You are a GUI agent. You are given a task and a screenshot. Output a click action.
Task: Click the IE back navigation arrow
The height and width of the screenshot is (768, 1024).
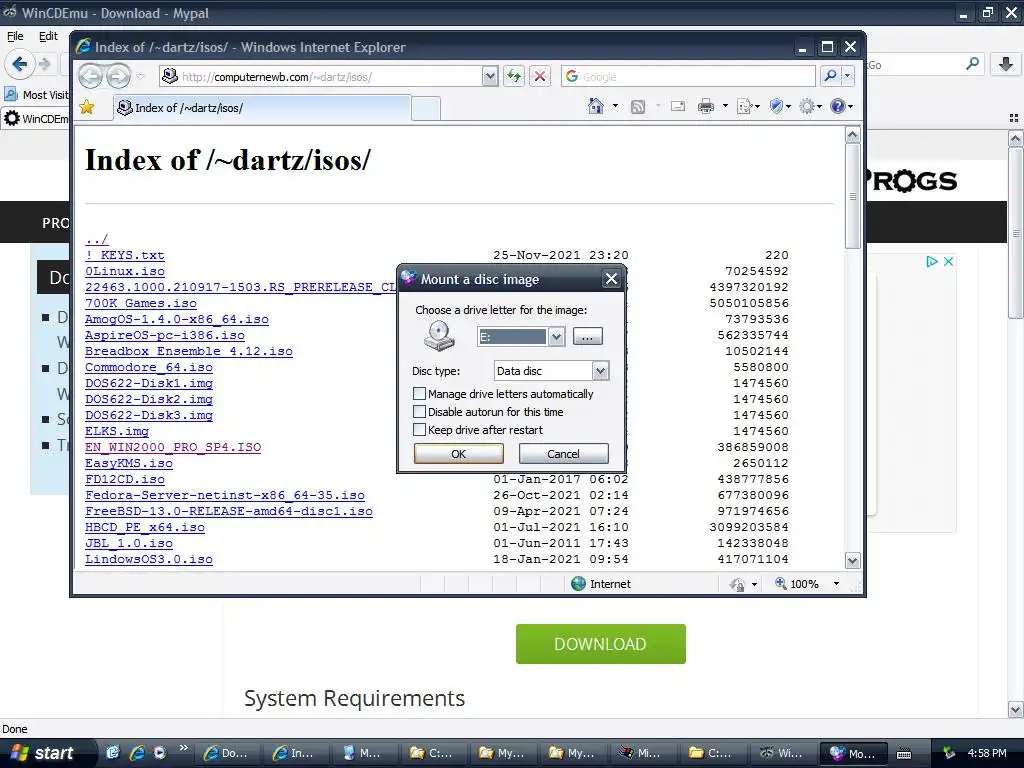coord(90,76)
